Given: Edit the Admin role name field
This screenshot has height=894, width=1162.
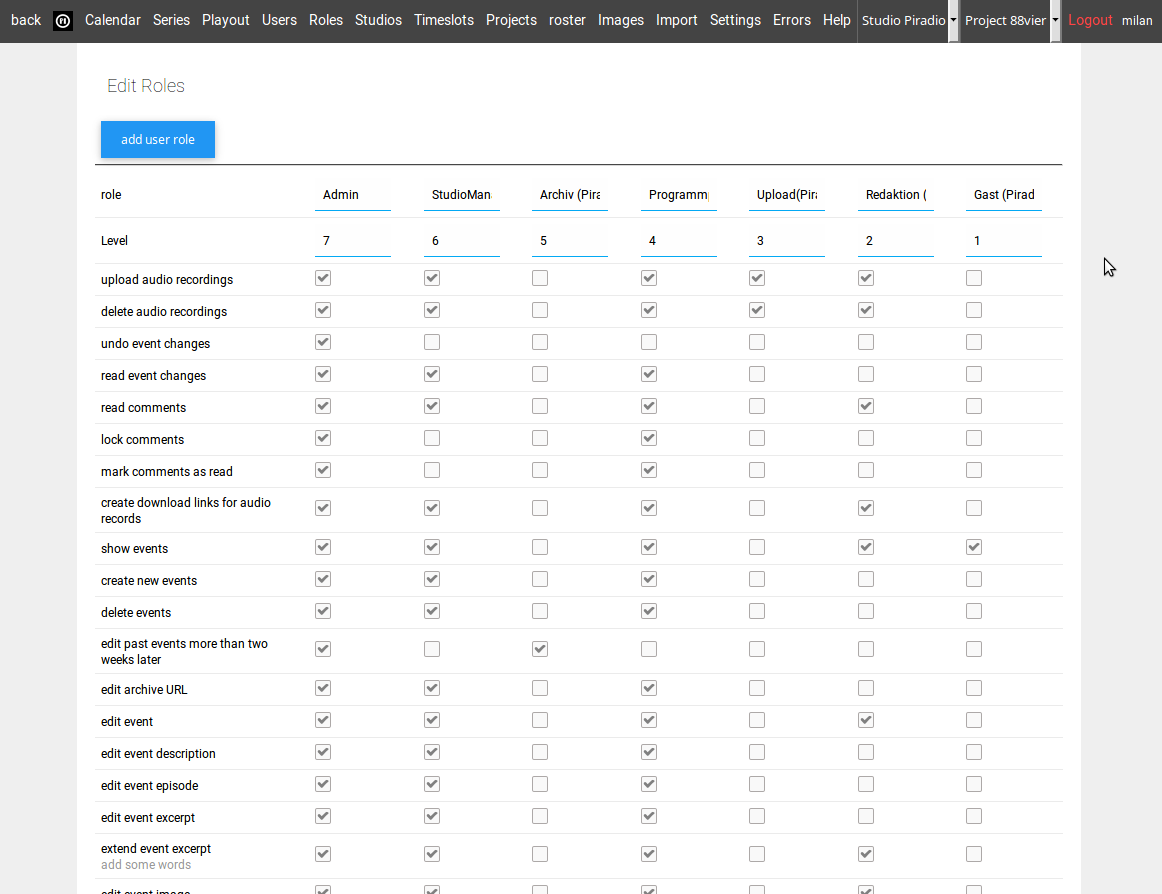Looking at the screenshot, I should (x=352, y=195).
